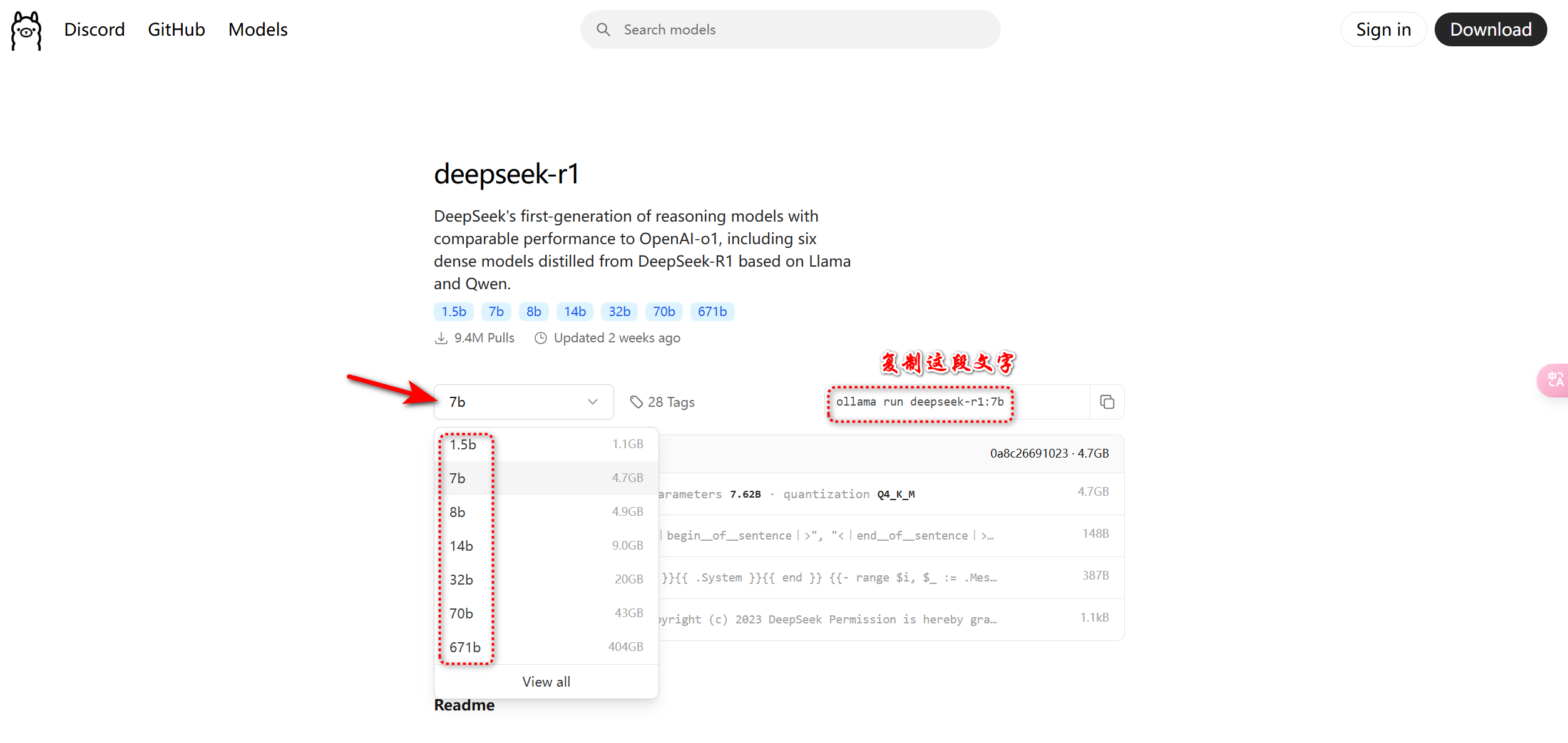Click the Ollama llama logo icon
The image size is (1568, 743).
pos(26,30)
